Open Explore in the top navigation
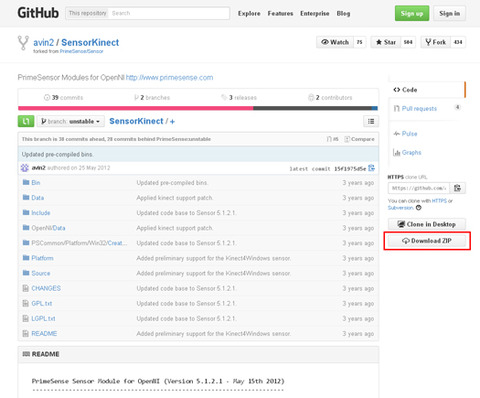480x398 pixels. (249, 14)
